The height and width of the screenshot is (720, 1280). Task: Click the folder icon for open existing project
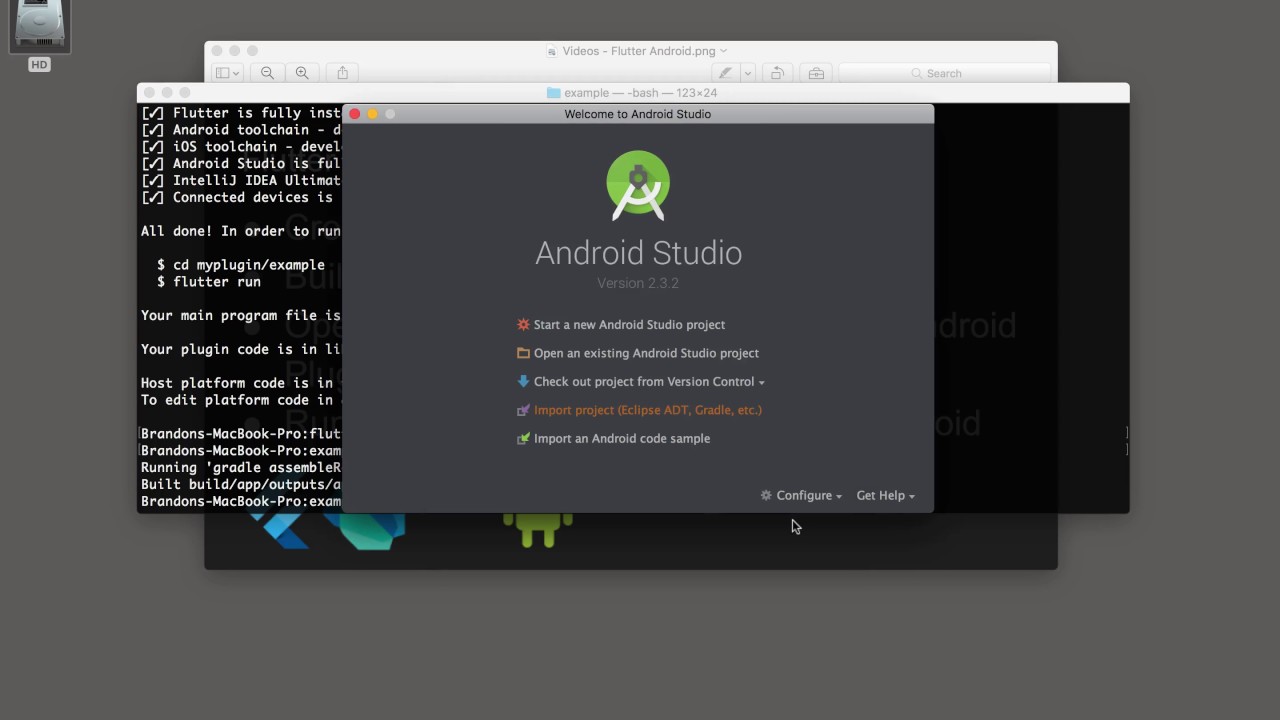point(523,353)
